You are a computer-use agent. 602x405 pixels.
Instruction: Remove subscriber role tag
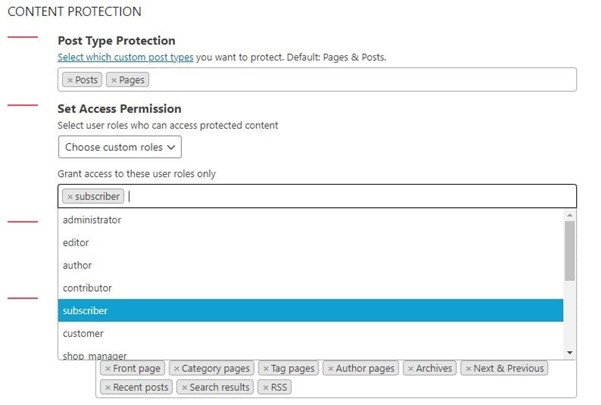(x=69, y=197)
